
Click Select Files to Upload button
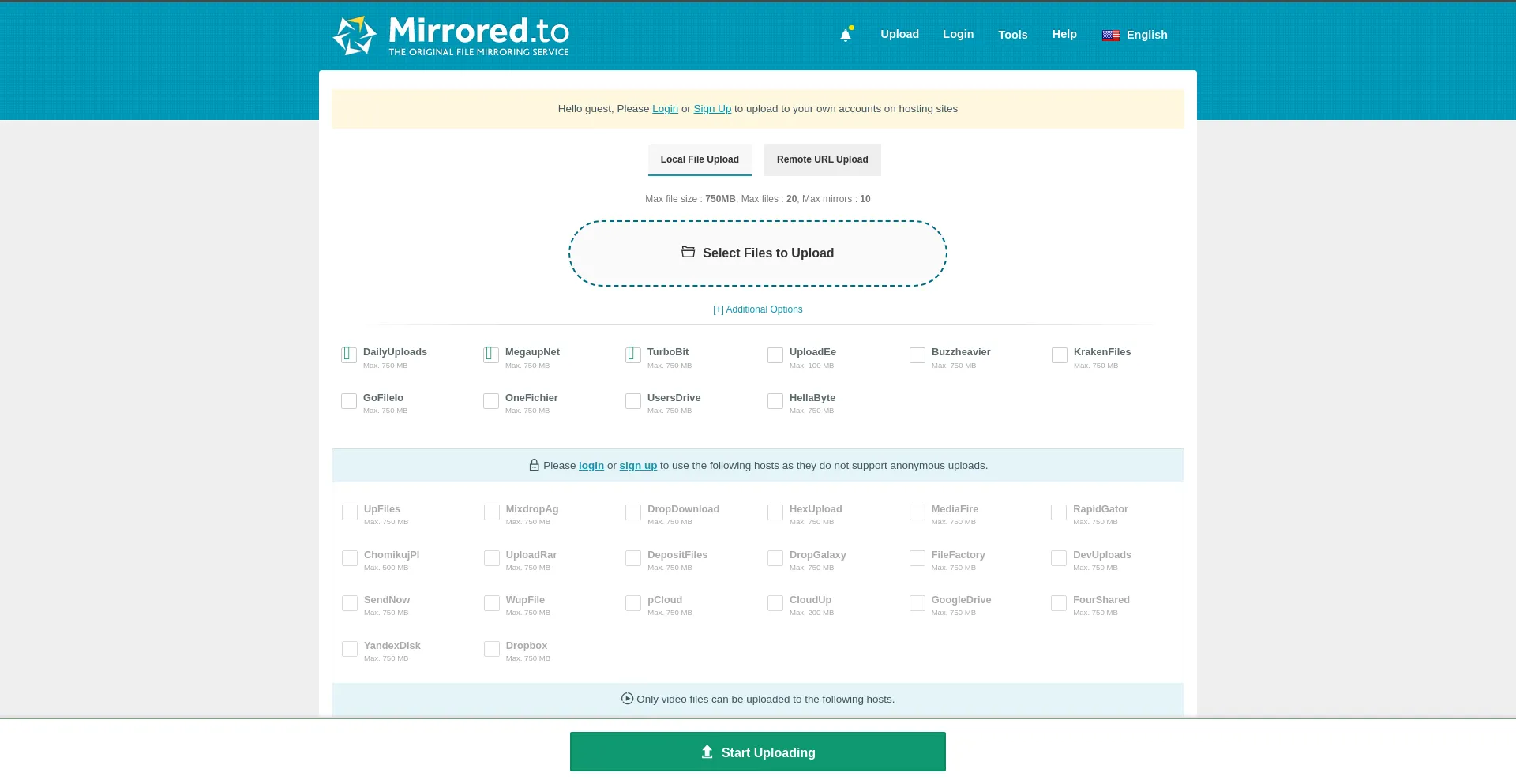click(758, 253)
